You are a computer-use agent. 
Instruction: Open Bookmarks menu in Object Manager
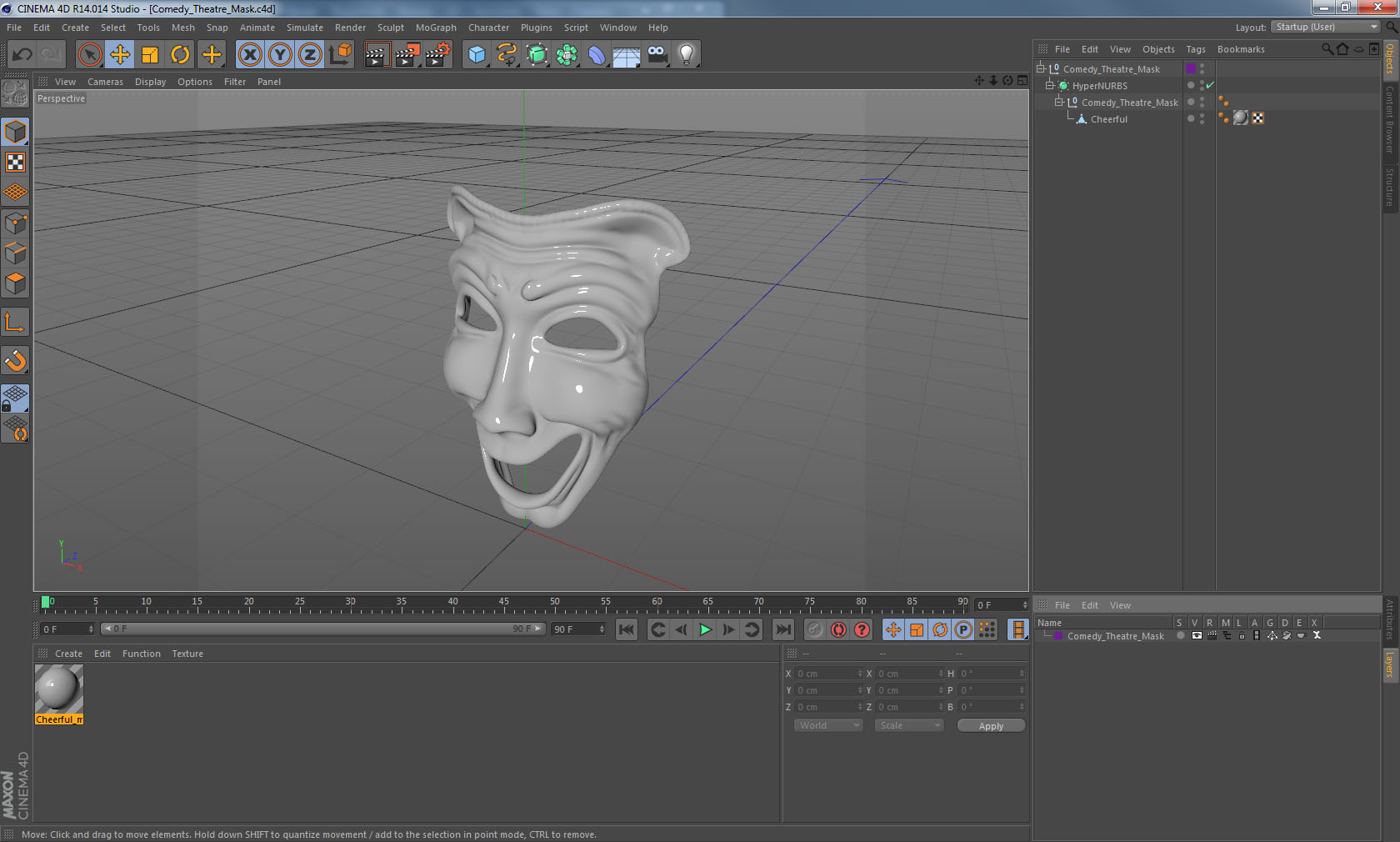1240,49
